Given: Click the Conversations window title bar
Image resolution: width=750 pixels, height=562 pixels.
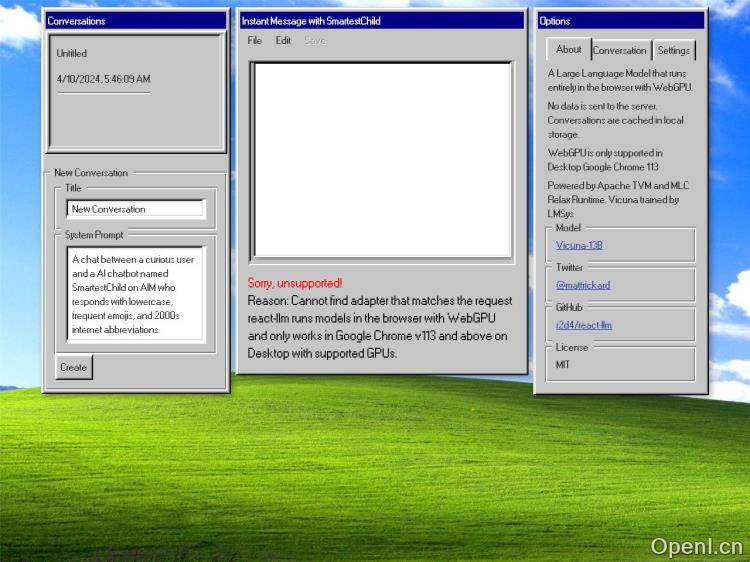Looking at the screenshot, I should 135,20.
